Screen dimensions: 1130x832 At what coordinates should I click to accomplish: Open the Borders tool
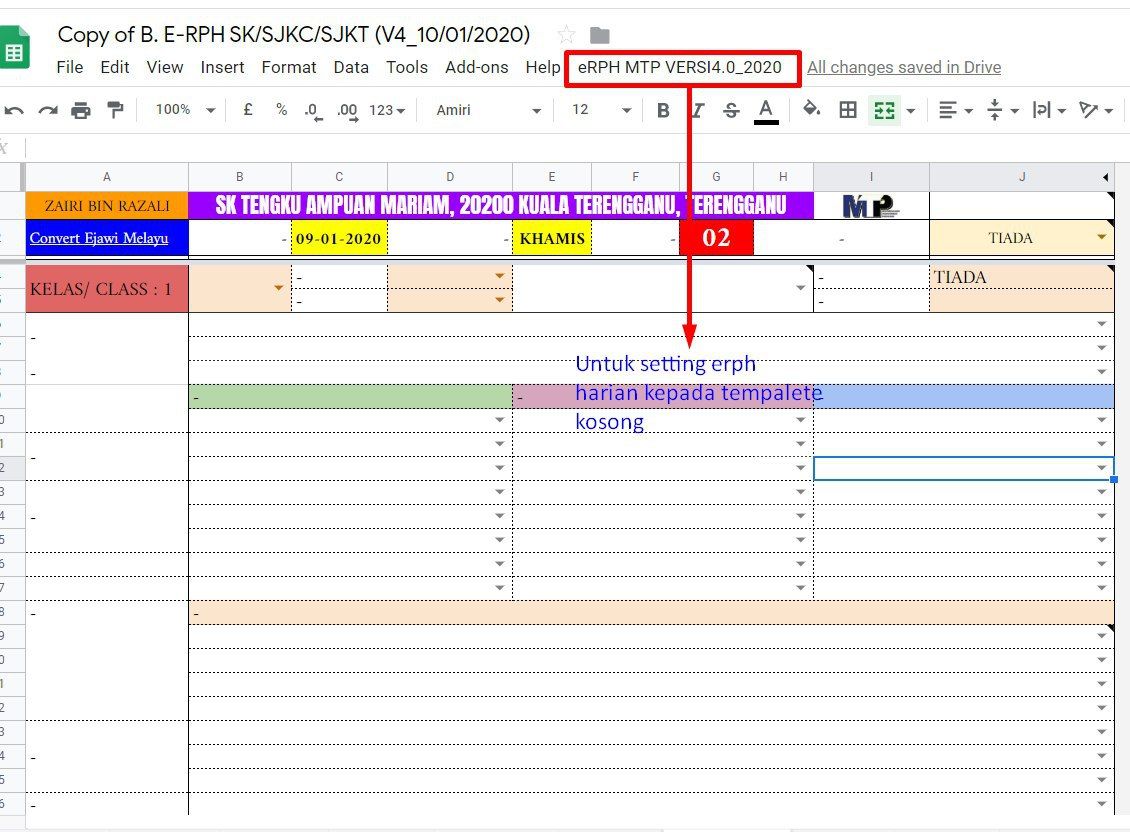(848, 110)
